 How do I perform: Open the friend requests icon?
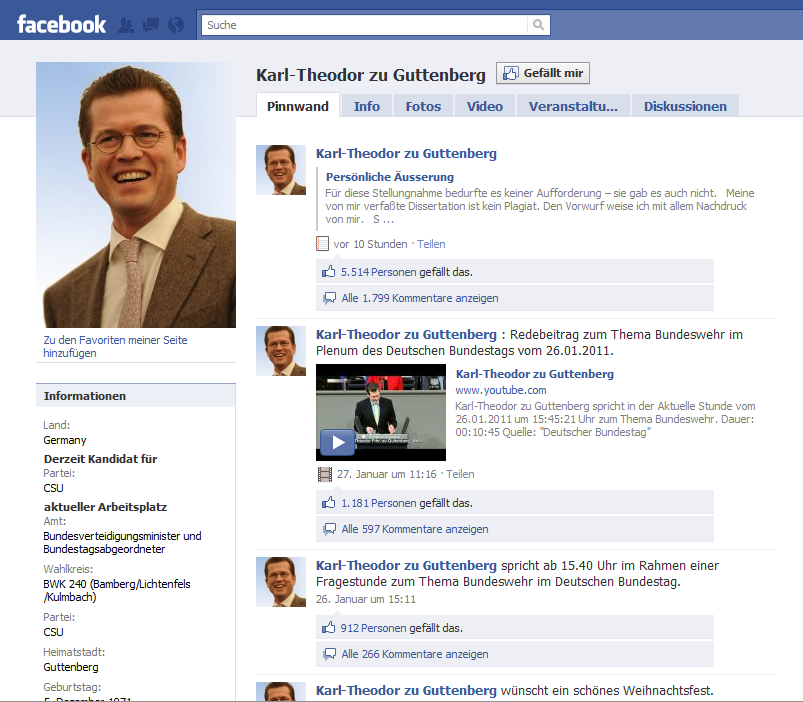[x=126, y=25]
